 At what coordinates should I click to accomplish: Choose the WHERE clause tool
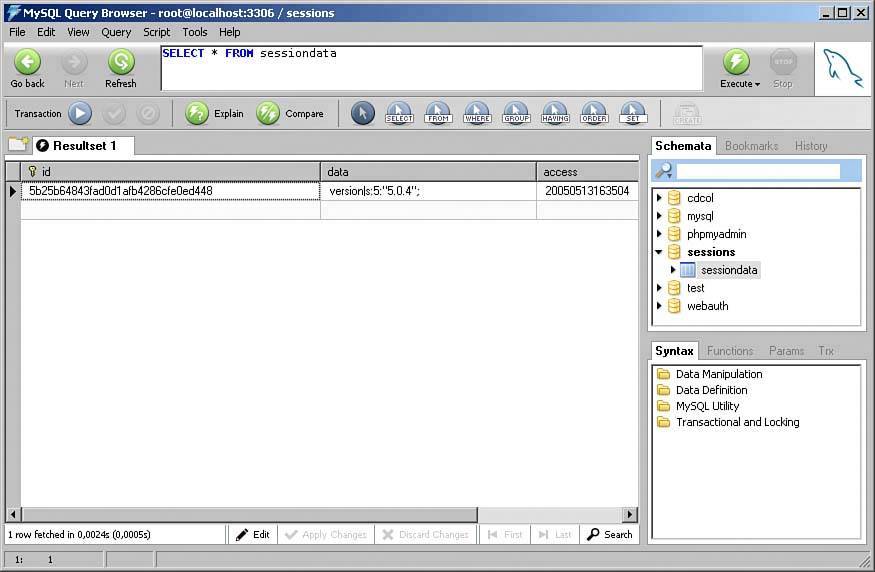pyautogui.click(x=477, y=113)
